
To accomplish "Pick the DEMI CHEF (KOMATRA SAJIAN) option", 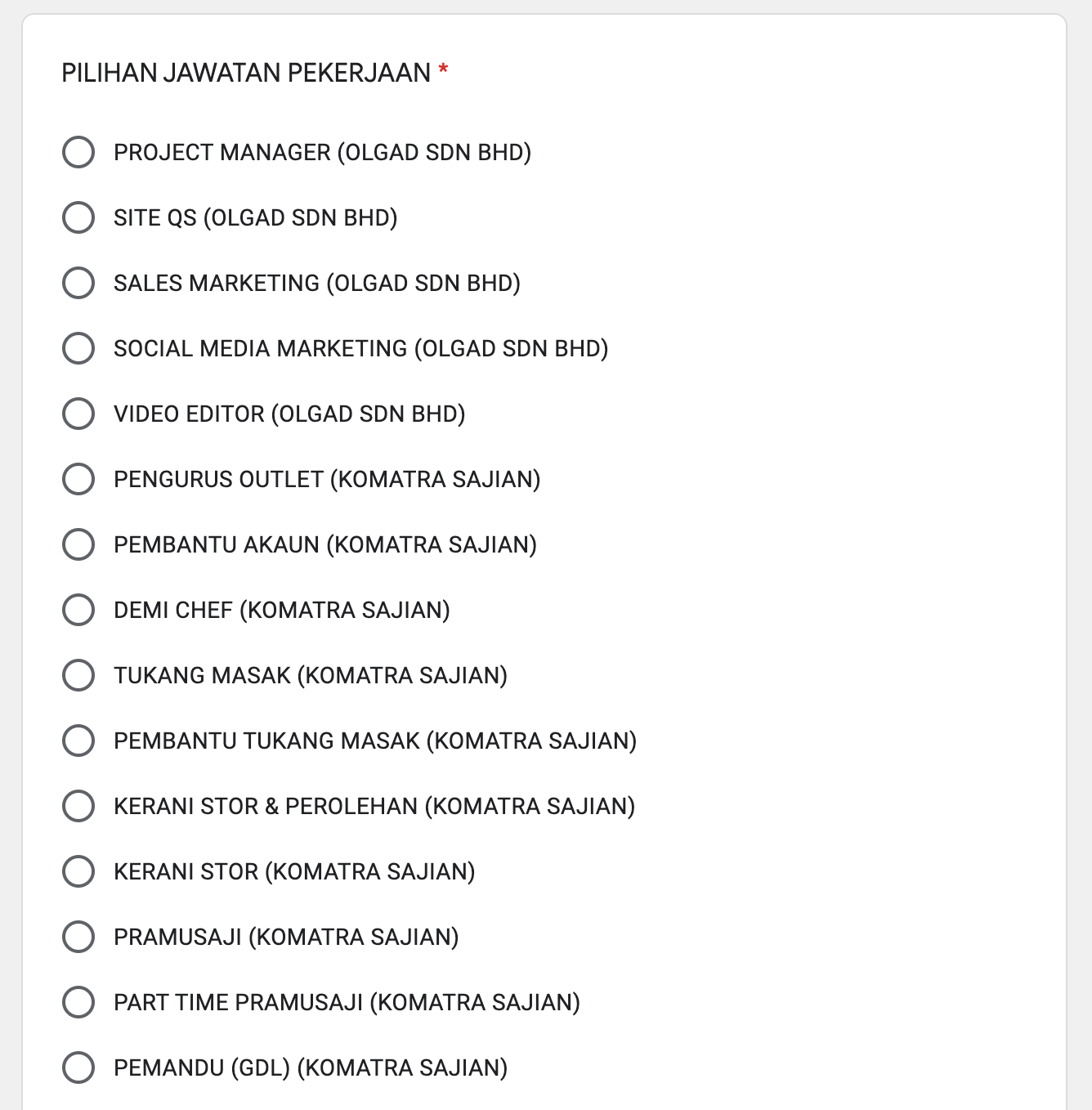I will [x=78, y=611].
